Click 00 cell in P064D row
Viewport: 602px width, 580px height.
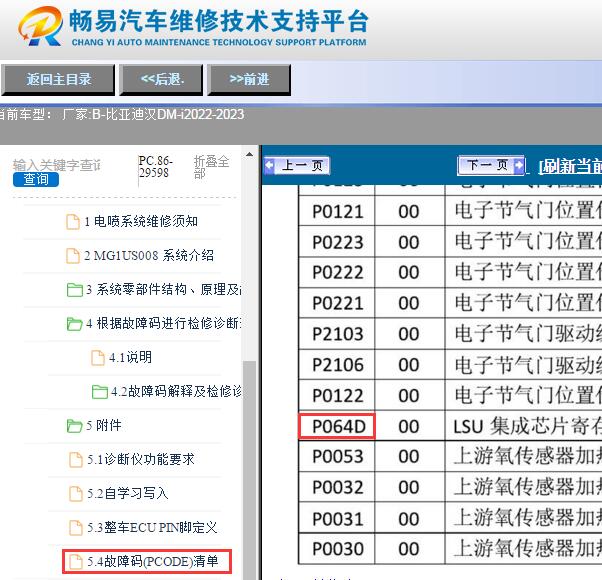(x=409, y=426)
